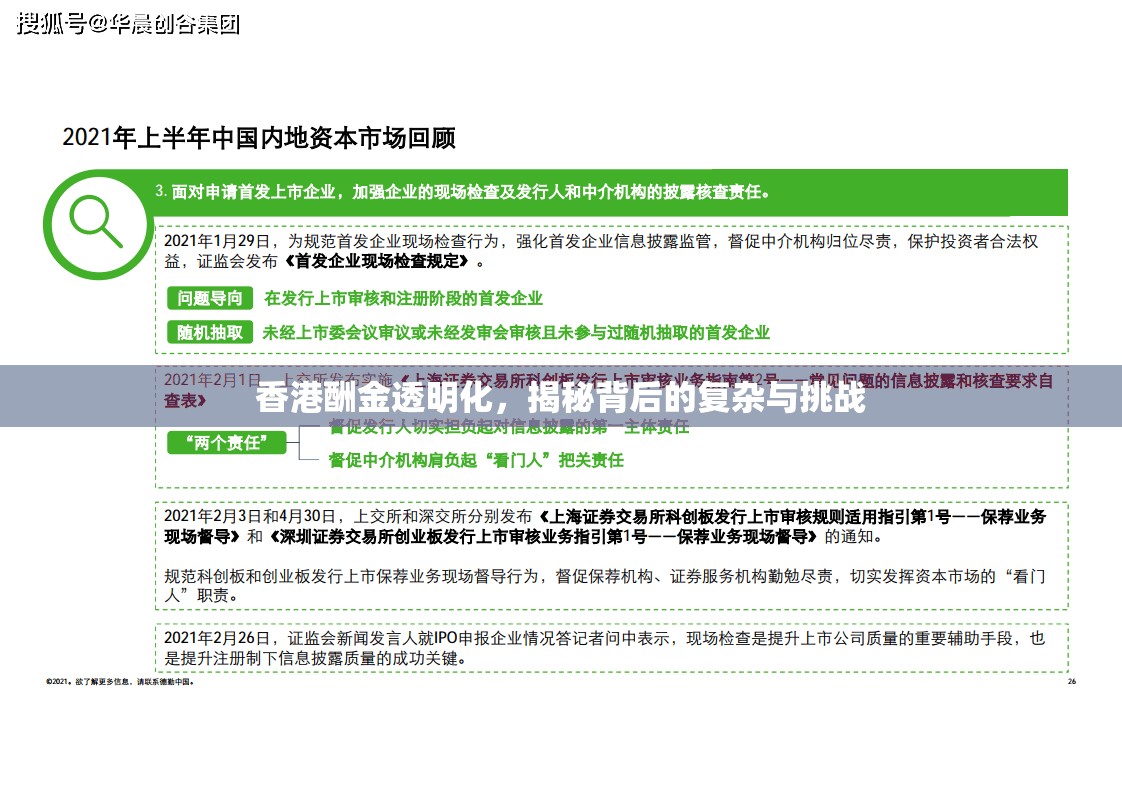
Task: Click the text 查表》 under the overlay banner
Action: point(185,401)
